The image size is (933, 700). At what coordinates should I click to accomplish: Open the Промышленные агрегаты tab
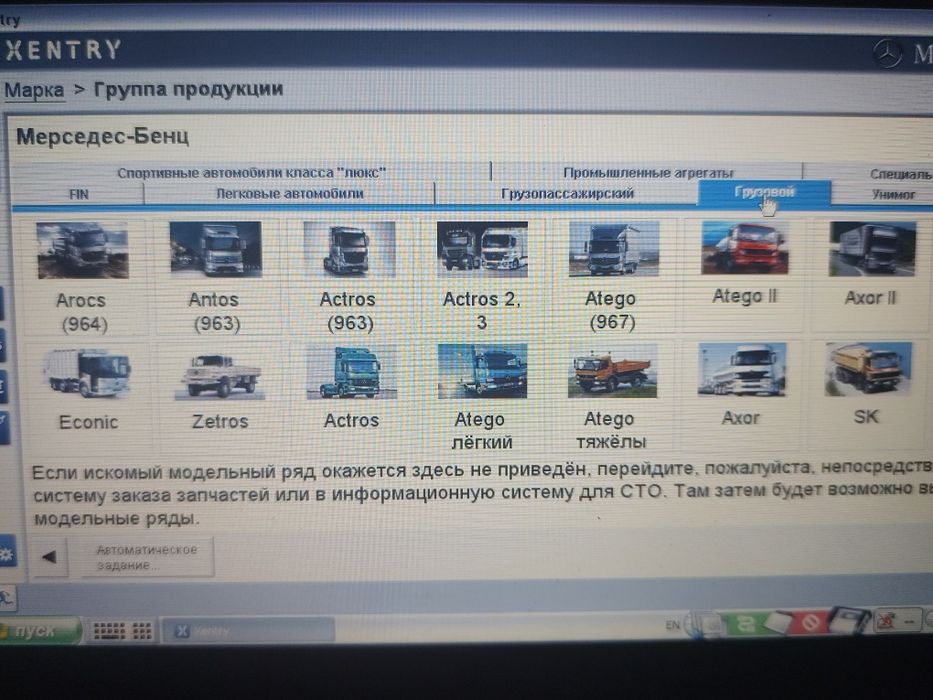(648, 173)
